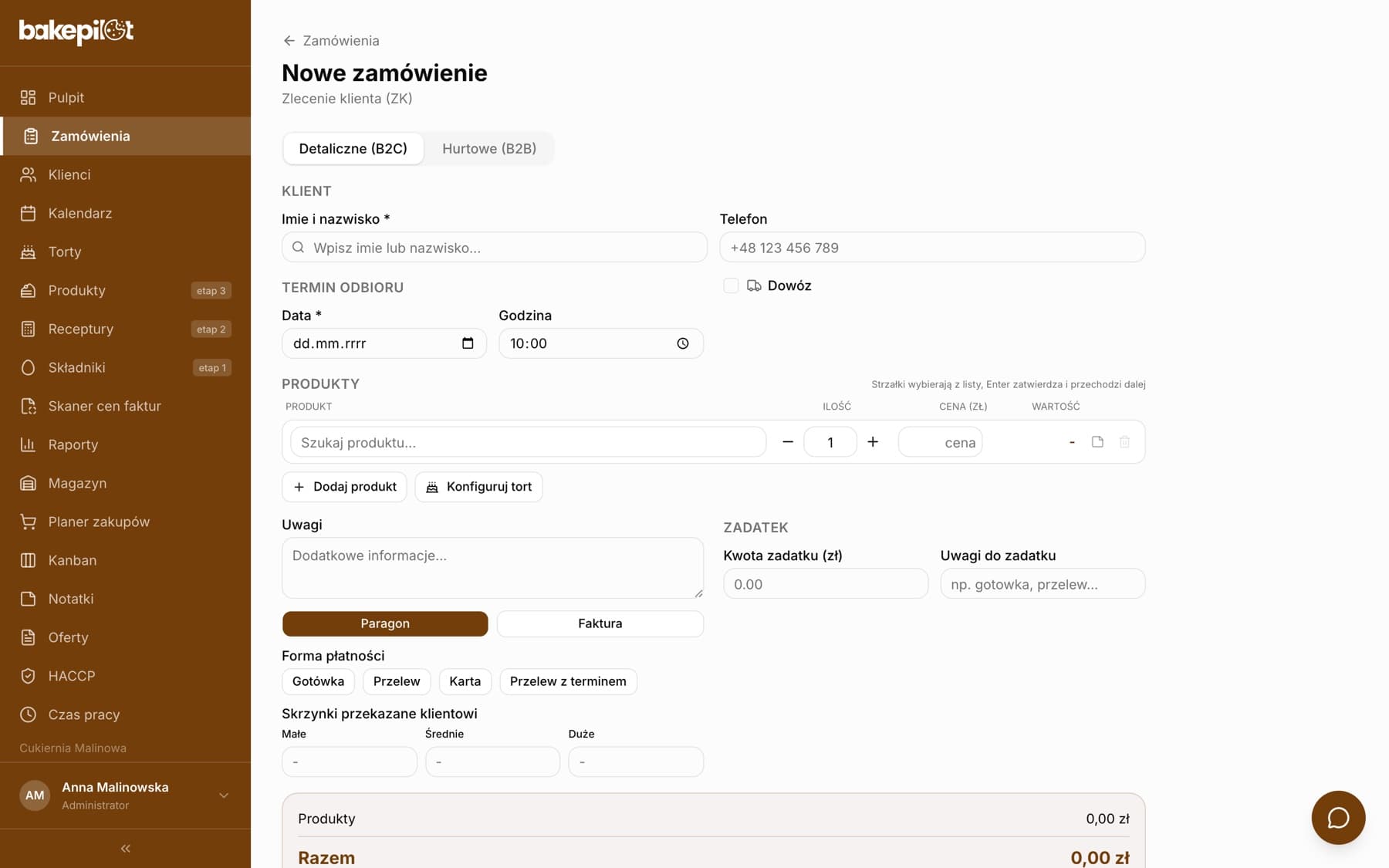1389x868 pixels.
Task: Delete product row with trash icon
Action: tap(1124, 442)
